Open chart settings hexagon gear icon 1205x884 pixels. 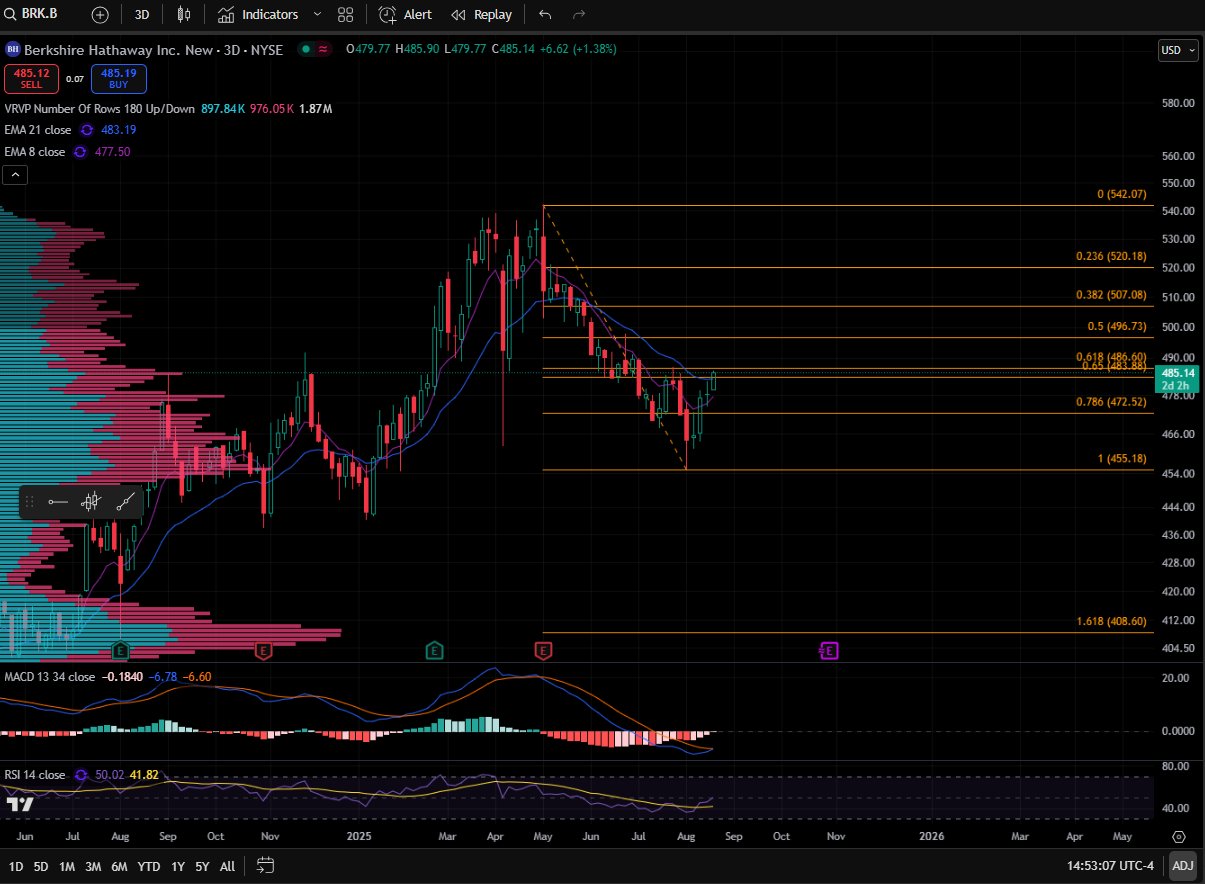coord(1179,836)
